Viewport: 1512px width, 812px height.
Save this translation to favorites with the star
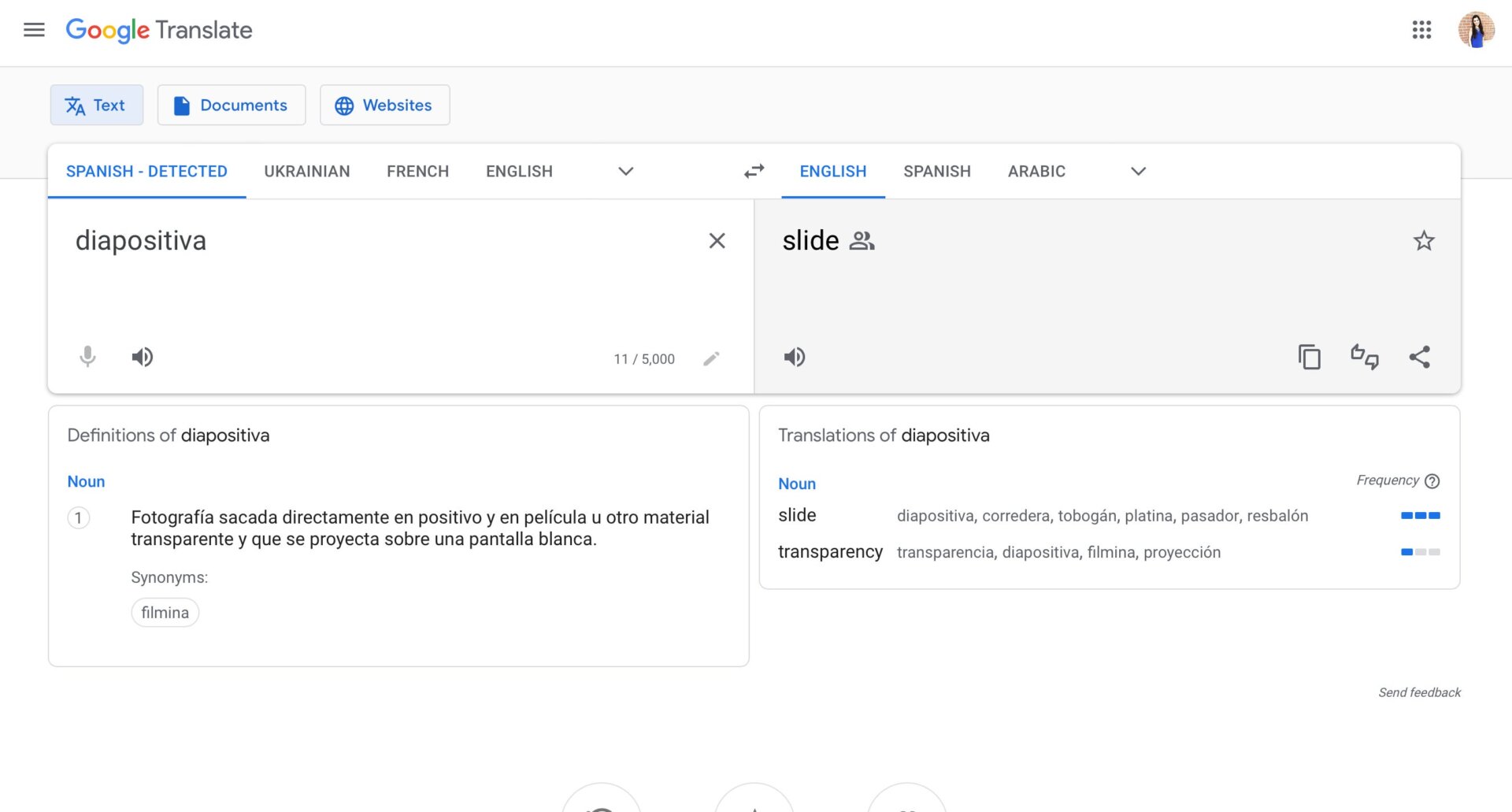(x=1423, y=241)
